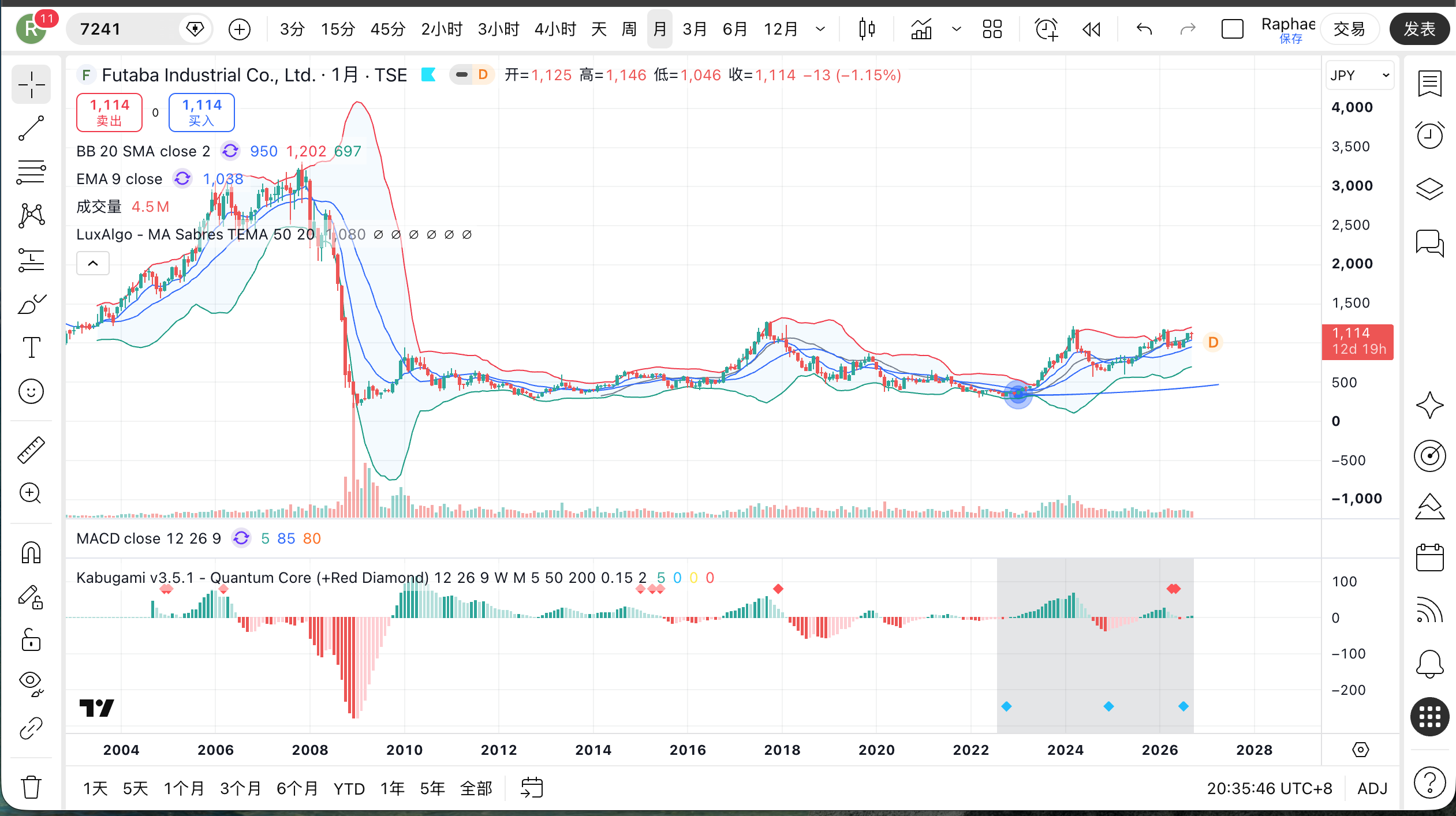
Task: Switch to the 15分 timeframe
Action: [338, 29]
